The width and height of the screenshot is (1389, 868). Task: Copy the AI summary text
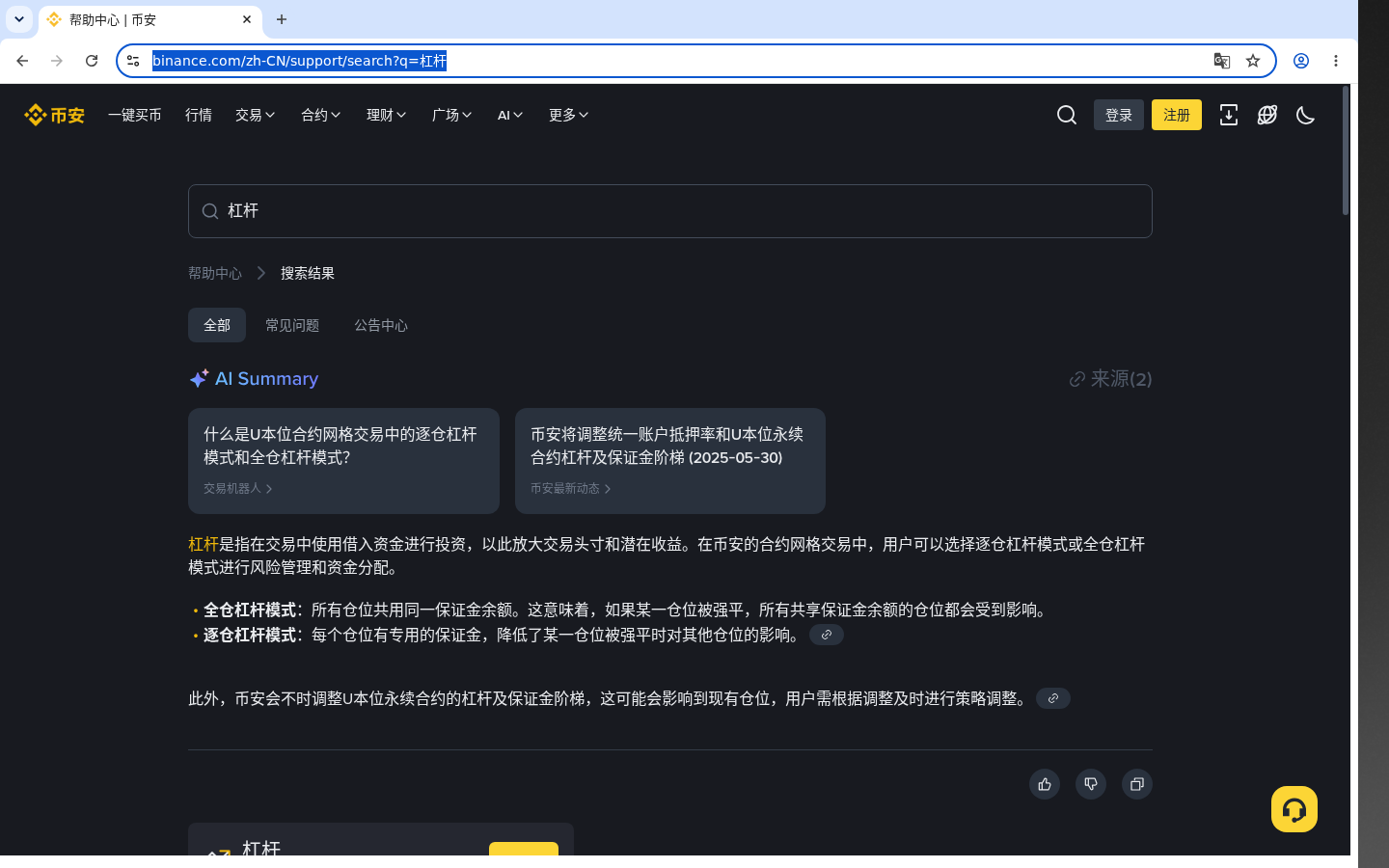(1137, 784)
